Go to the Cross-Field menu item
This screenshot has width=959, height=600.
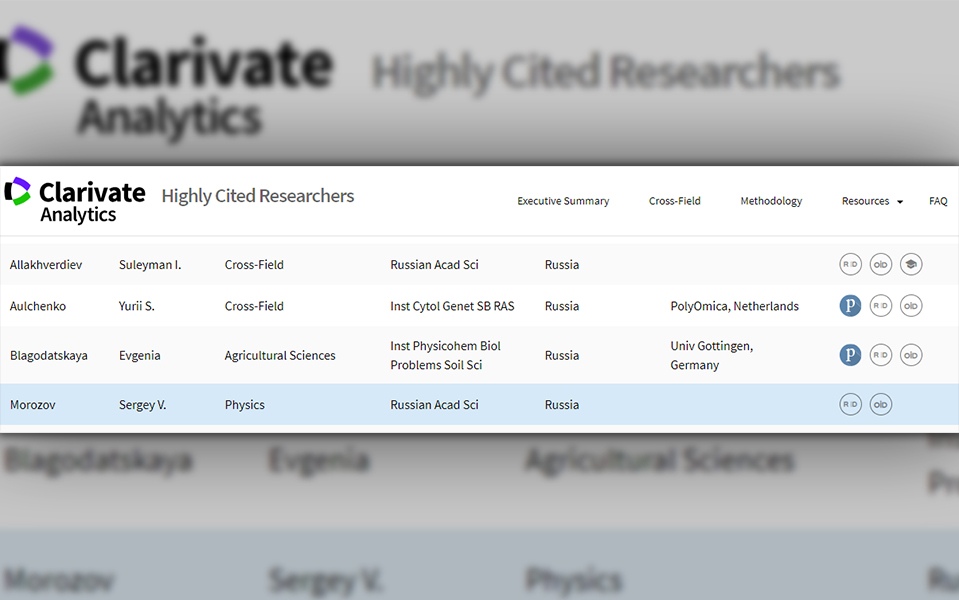[x=675, y=201]
